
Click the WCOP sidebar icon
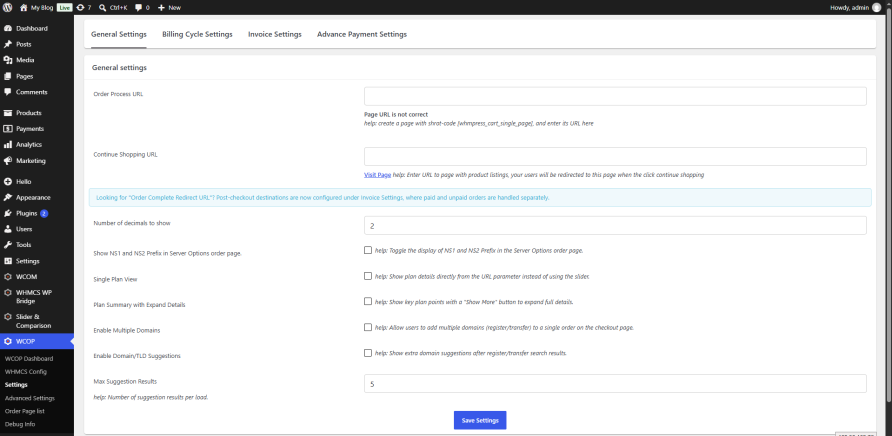point(8,342)
